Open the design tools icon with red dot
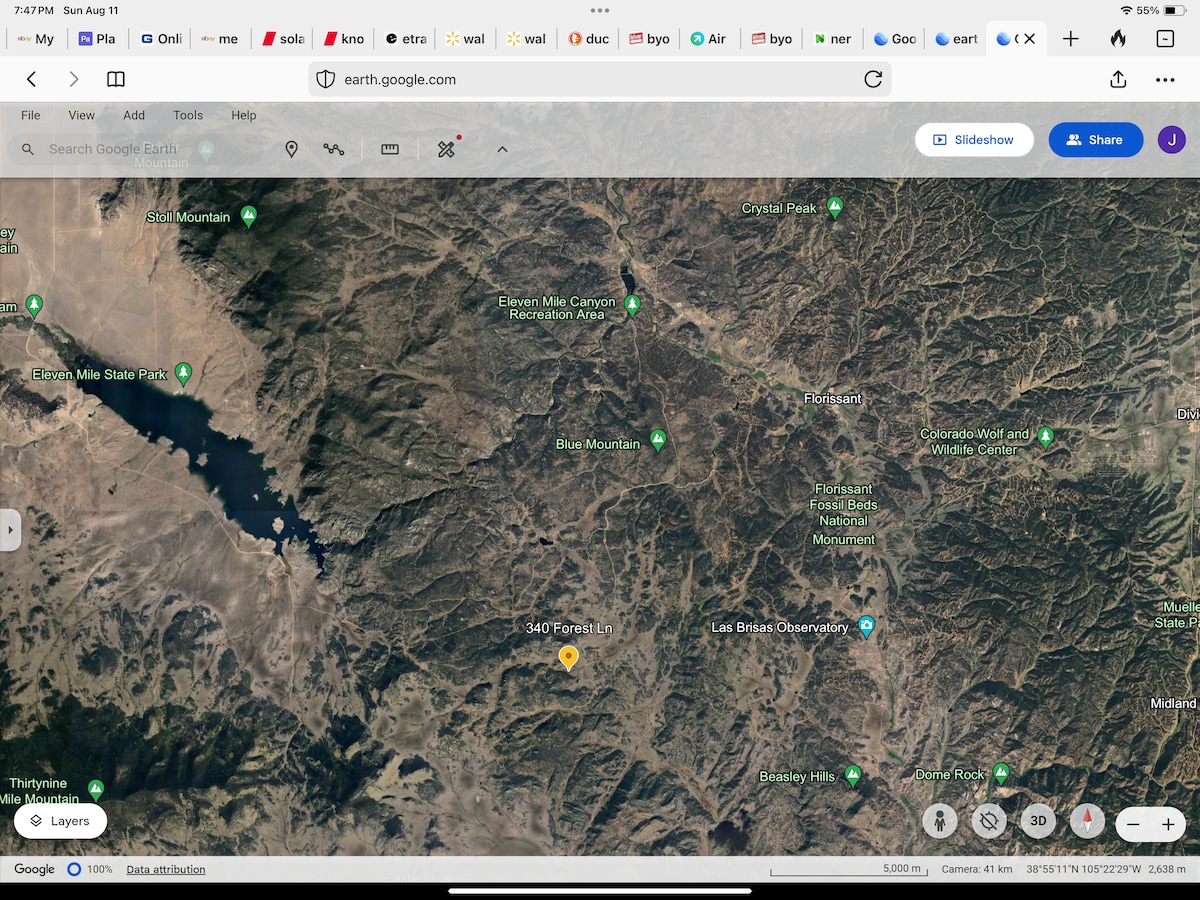The width and height of the screenshot is (1200, 900). (447, 148)
